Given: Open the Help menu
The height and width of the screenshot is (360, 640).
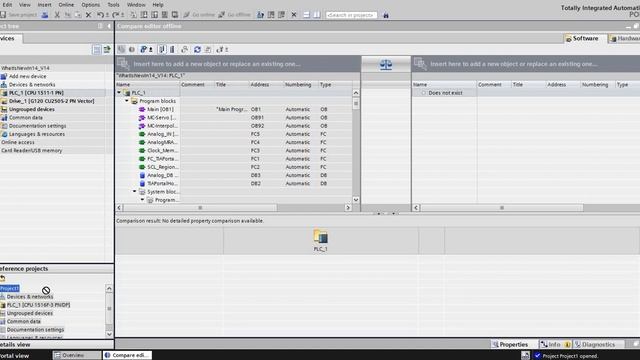Looking at the screenshot, I should pos(158,4).
